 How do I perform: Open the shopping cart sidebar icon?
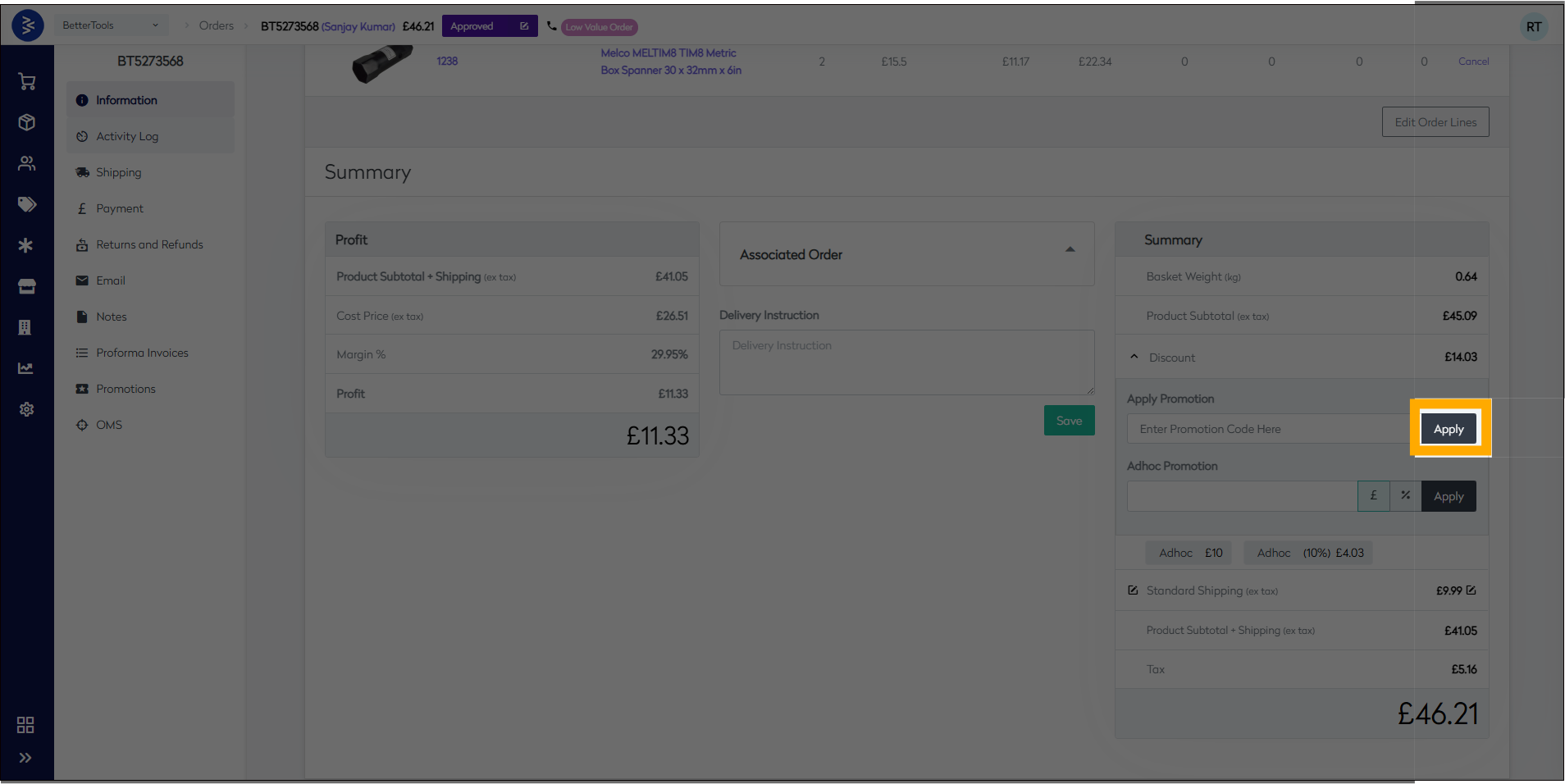click(26, 81)
